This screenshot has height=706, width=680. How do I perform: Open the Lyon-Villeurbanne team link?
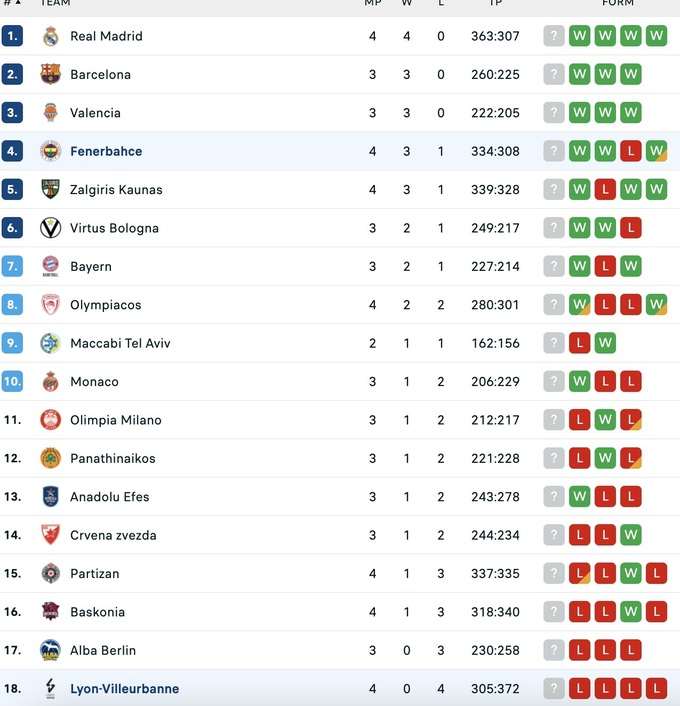(x=124, y=688)
